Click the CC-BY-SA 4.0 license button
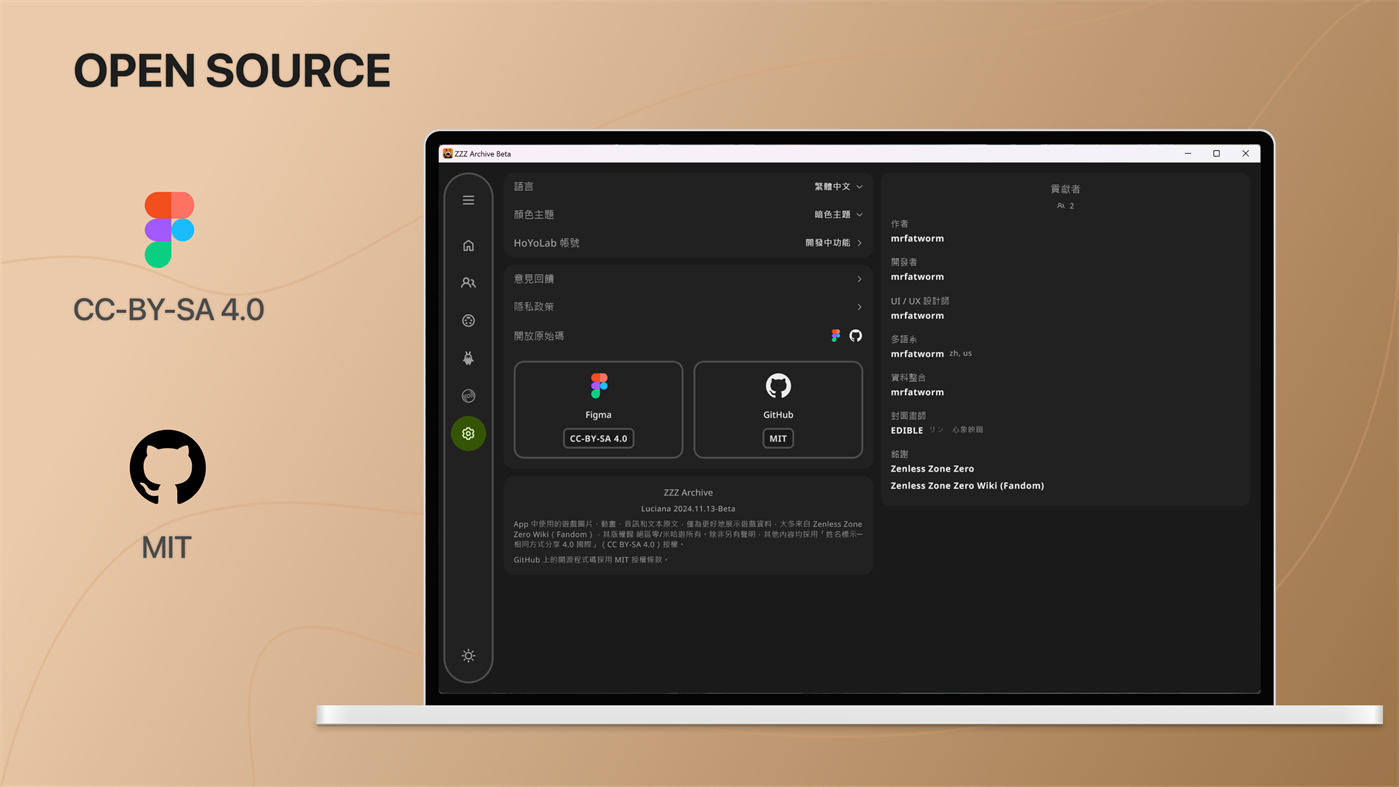The height and width of the screenshot is (787, 1399). point(598,437)
